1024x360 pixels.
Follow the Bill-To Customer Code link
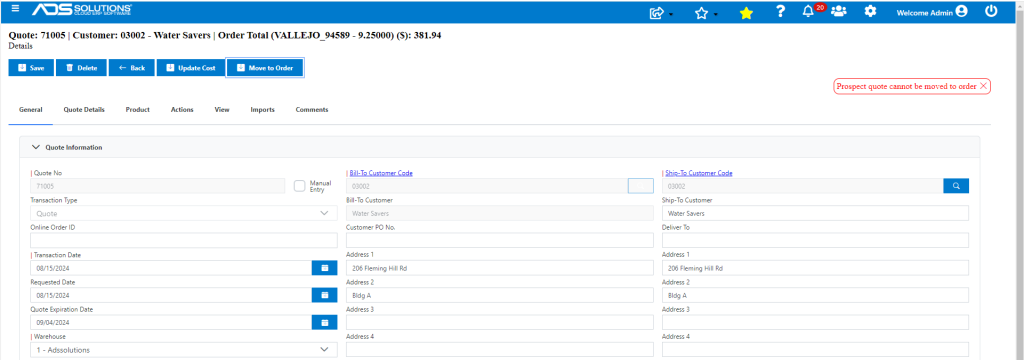pos(381,173)
